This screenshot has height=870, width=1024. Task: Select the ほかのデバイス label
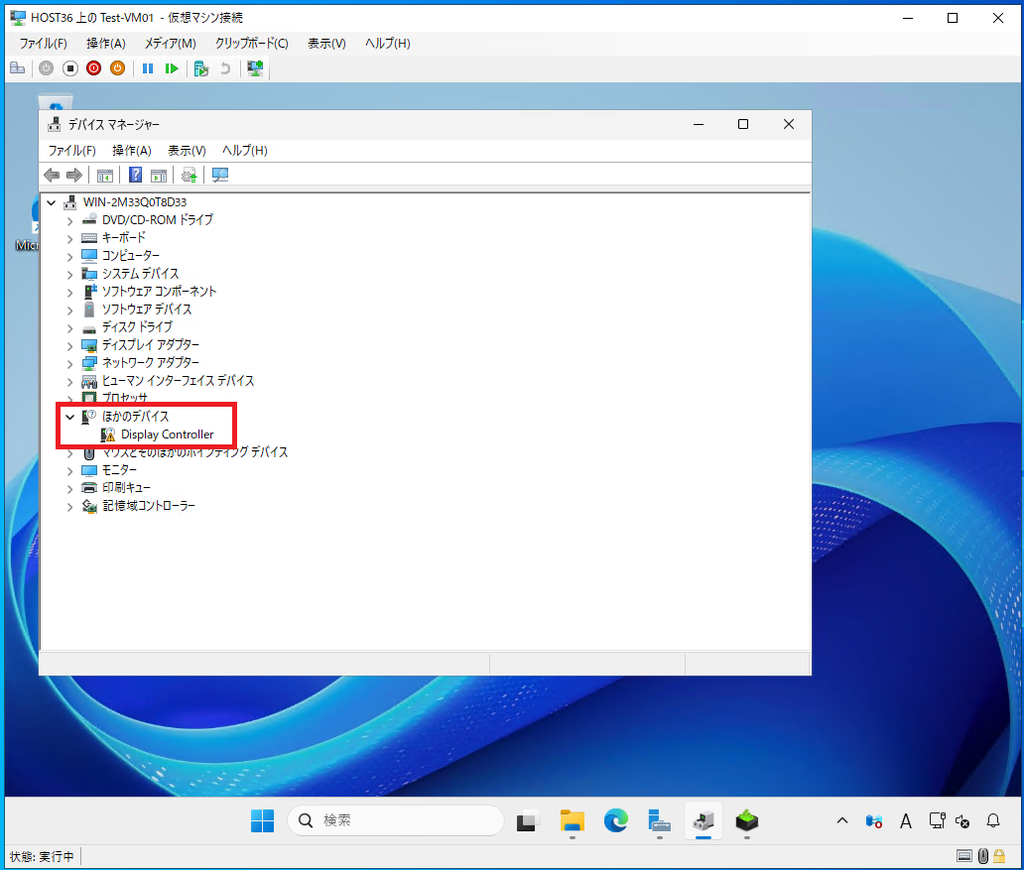click(x=135, y=416)
